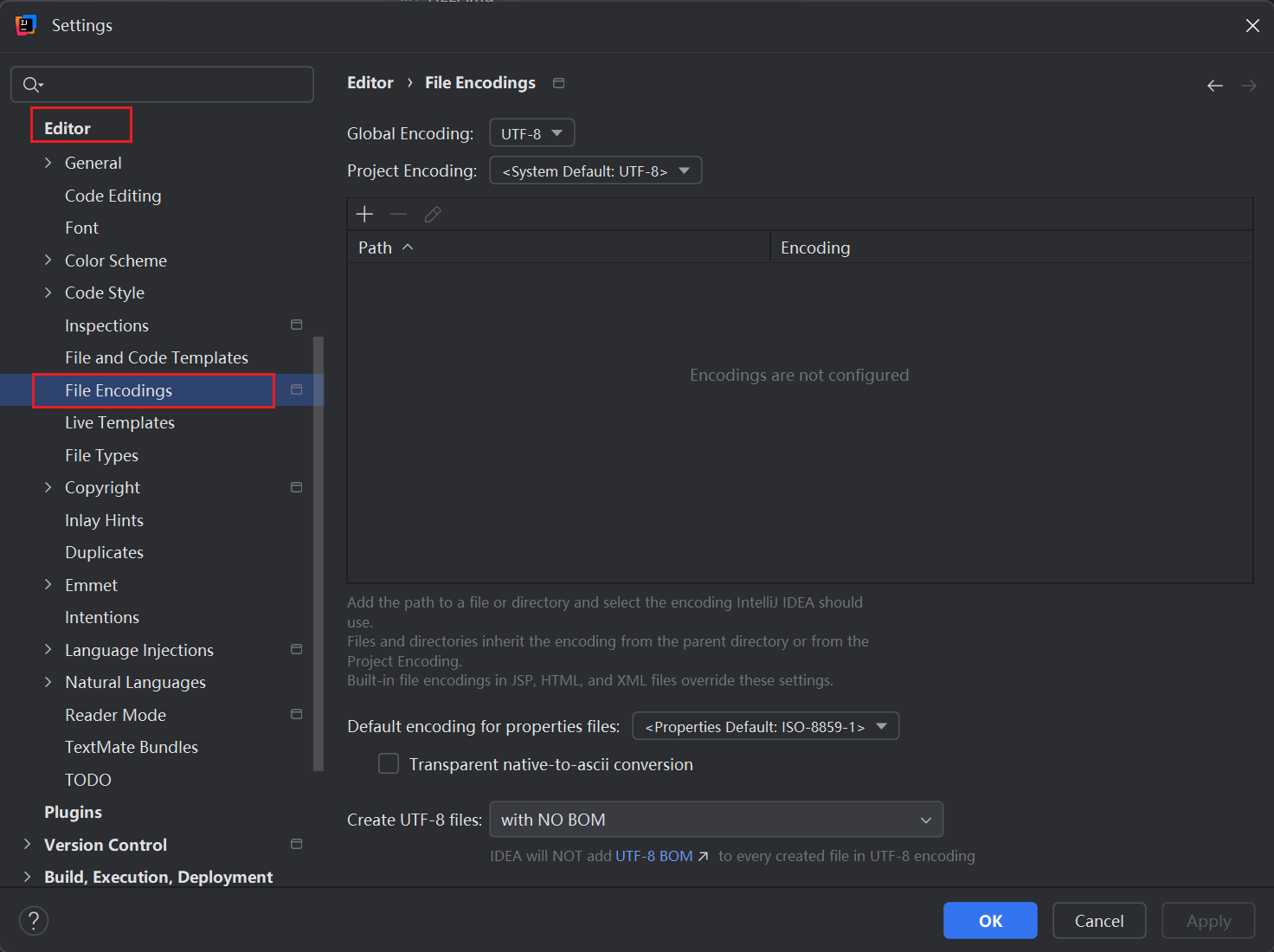Screen dimensions: 1274x952
Task: Open the Create UTF-8 files combo box
Action: pyautogui.click(x=716, y=820)
